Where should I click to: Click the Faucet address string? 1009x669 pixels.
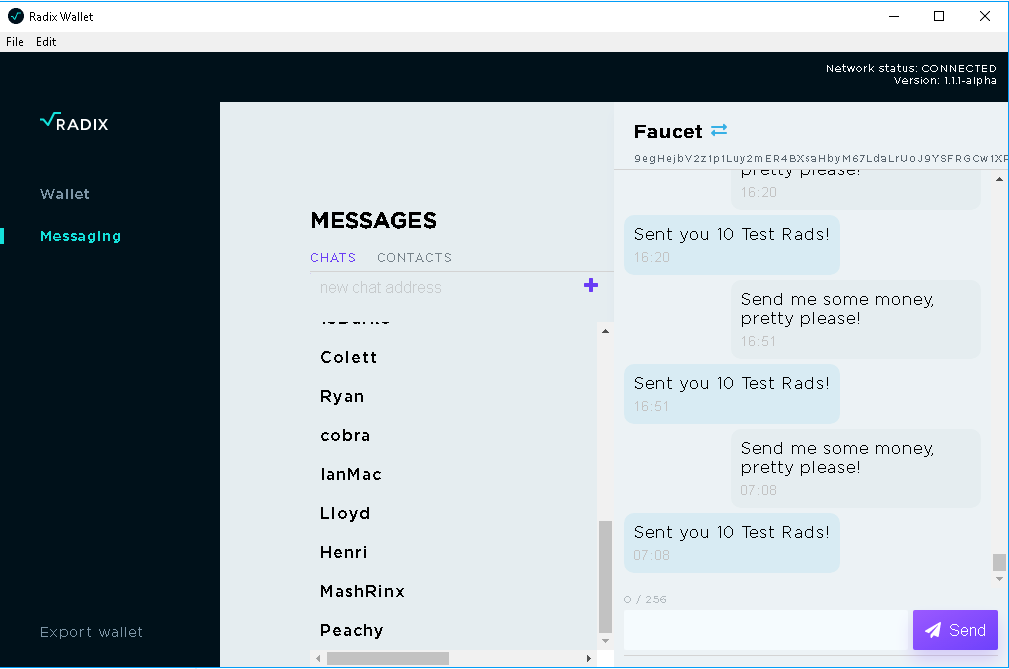point(819,158)
